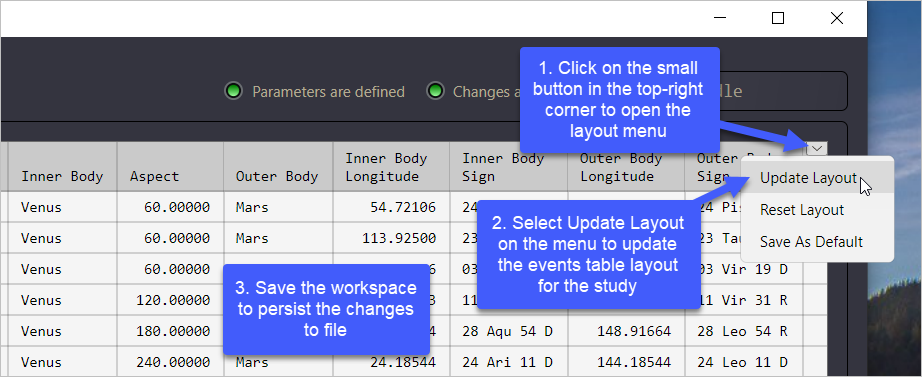Select Update Layout from the menu
Image resolution: width=922 pixels, height=377 pixels.
pos(817,178)
